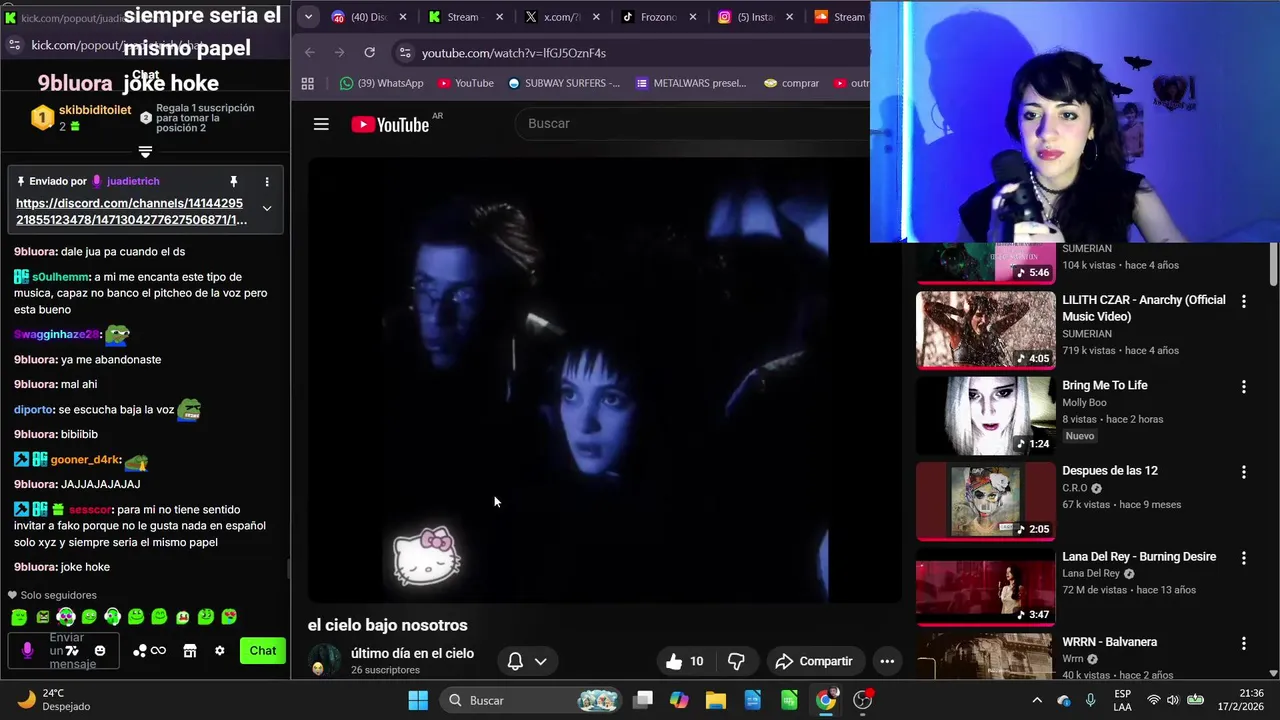Open Windows Start menu
This screenshot has height=720, width=1280.
pyautogui.click(x=418, y=700)
